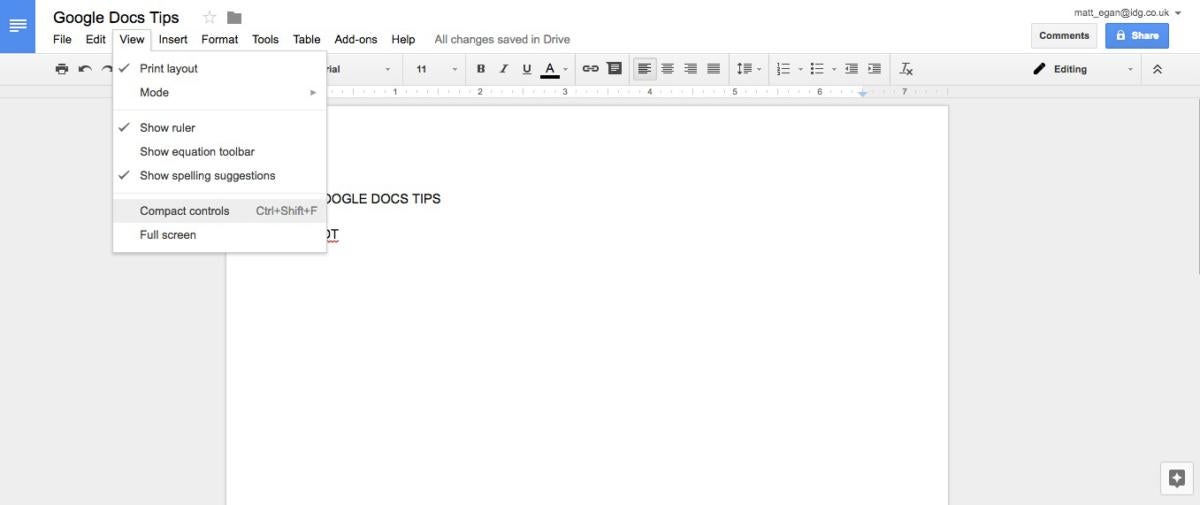
Task: Click the Decrease indent icon
Action: 852,69
